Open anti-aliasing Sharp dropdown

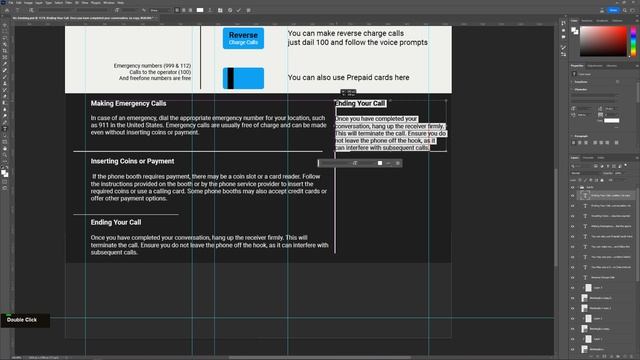click(x=159, y=10)
